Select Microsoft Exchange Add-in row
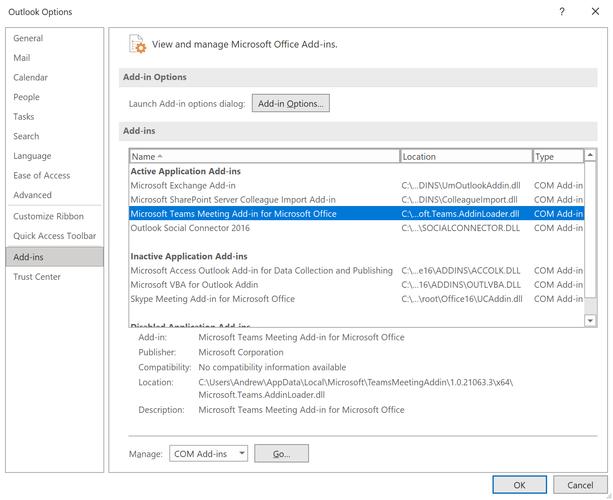 tap(183, 185)
